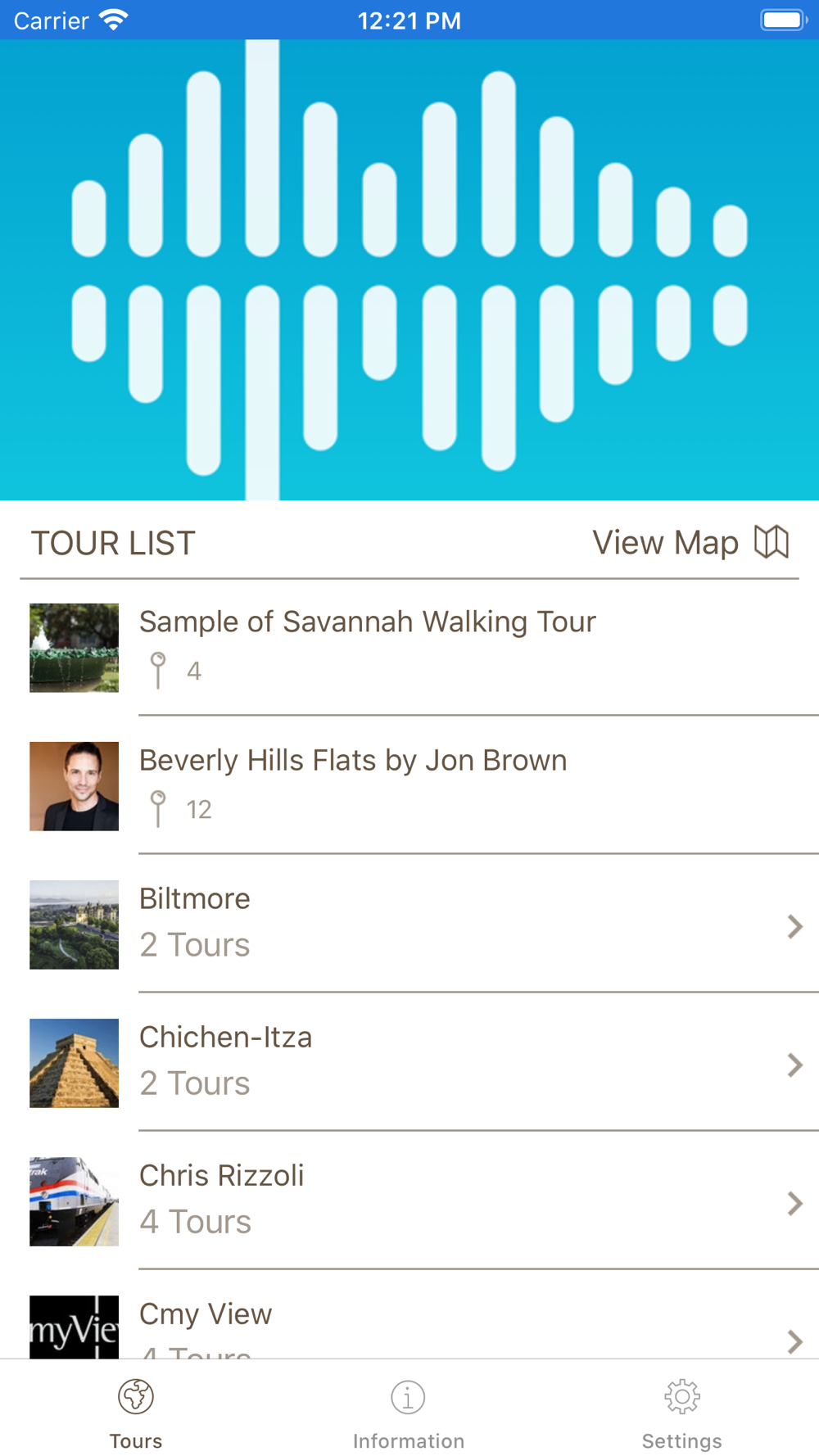Tap the Chichen-Itza pyramid thumbnail
819x1456 pixels.
tap(74, 1063)
